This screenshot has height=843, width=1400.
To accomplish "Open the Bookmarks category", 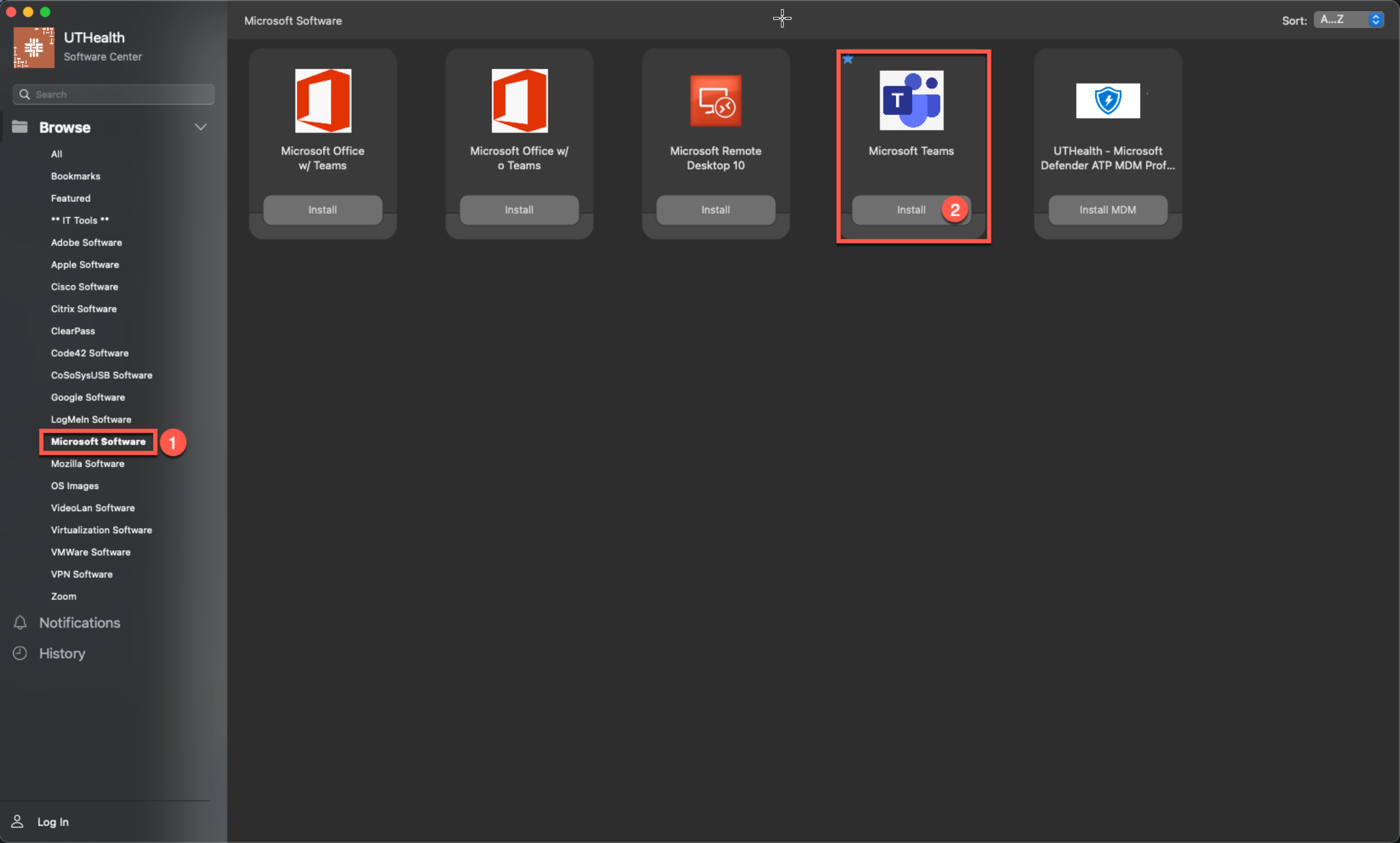I will coord(75,176).
